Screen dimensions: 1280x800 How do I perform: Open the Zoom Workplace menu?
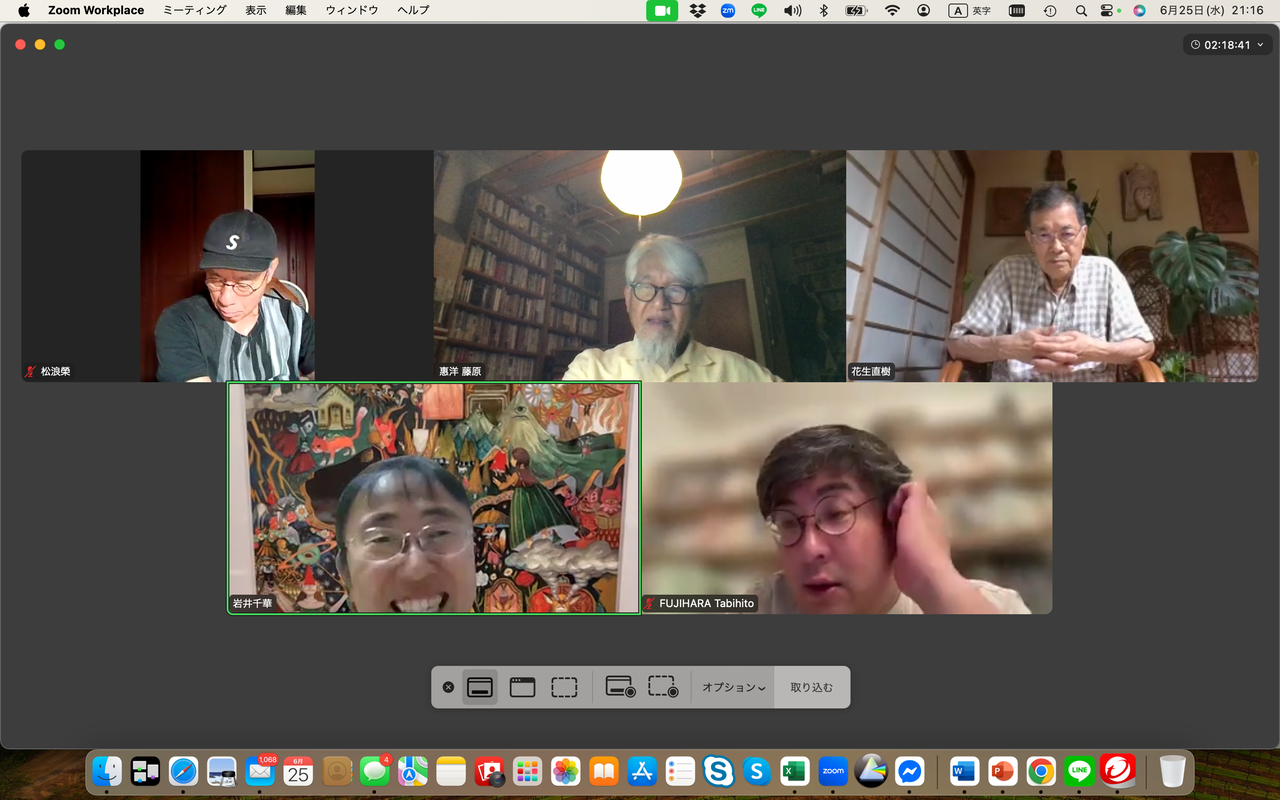pyautogui.click(x=96, y=10)
